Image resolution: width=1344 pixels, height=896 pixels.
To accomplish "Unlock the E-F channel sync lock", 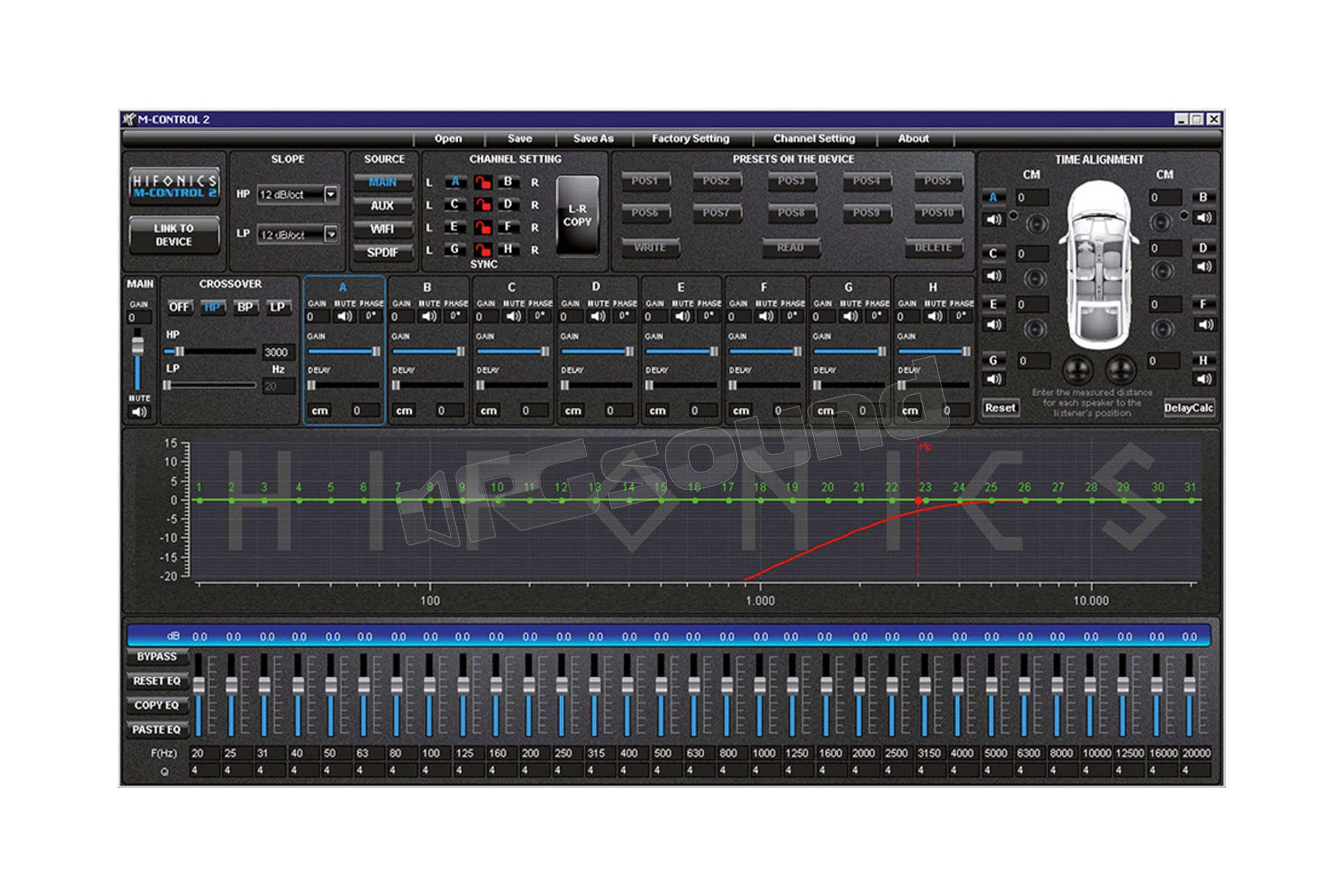I will coord(483,227).
